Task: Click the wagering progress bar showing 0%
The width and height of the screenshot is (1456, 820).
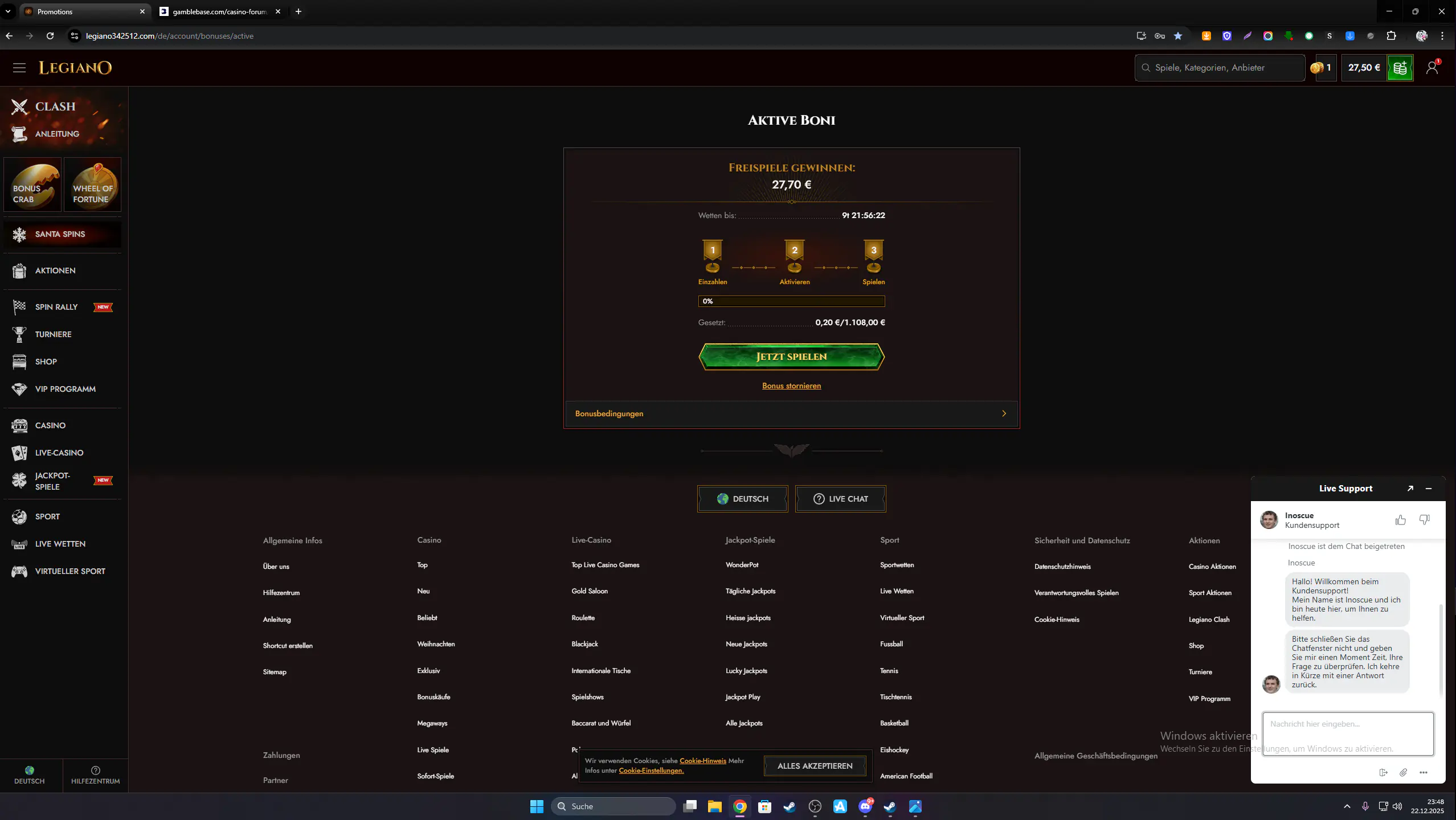Action: [x=791, y=301]
